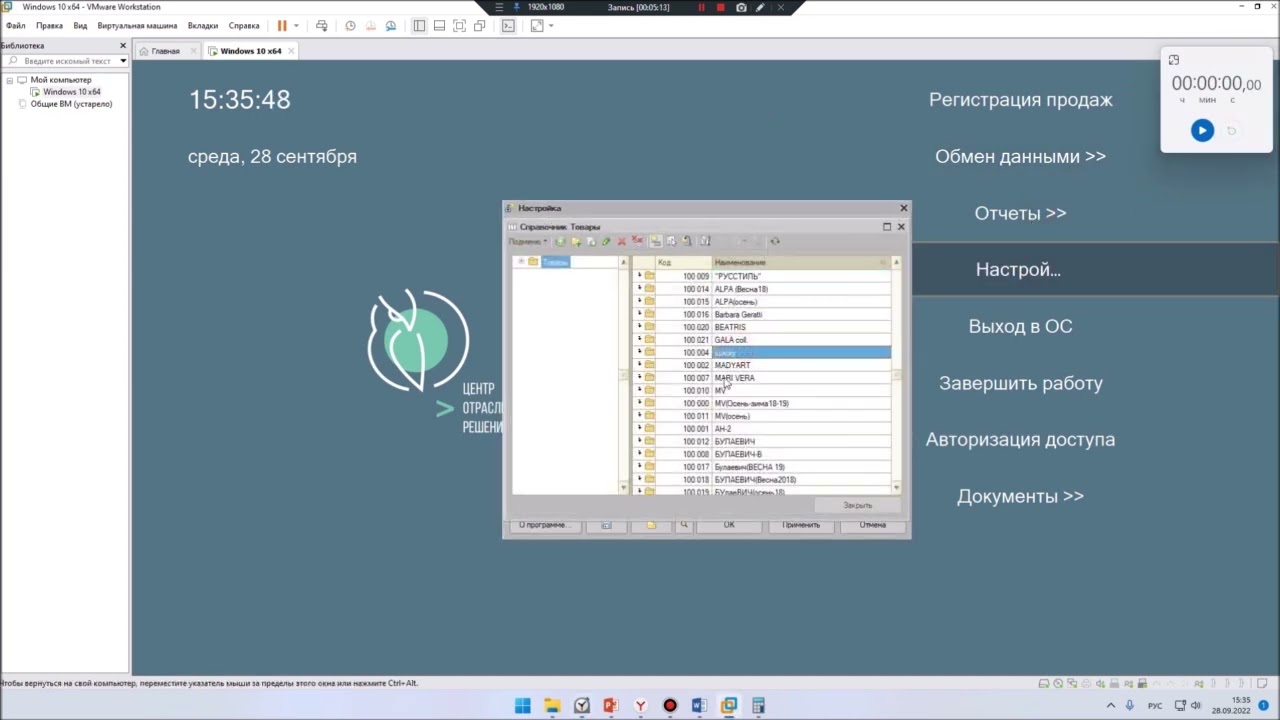The image size is (1280, 720).
Task: Click the magnifier search button in Настройка
Action: pyautogui.click(x=684, y=525)
